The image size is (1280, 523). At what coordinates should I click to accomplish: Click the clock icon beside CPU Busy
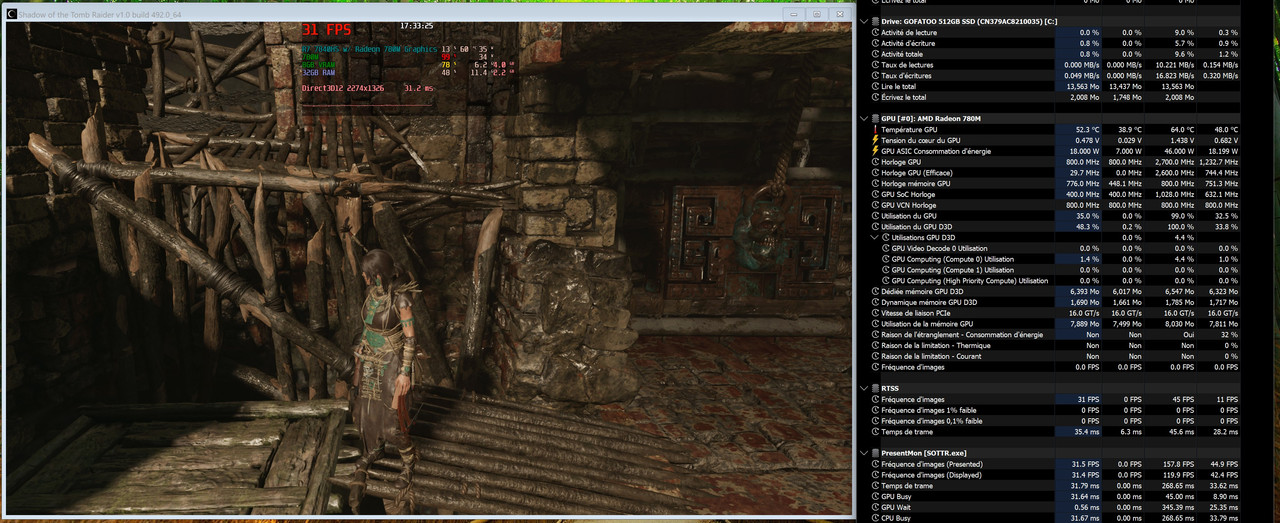pyautogui.click(x=876, y=518)
